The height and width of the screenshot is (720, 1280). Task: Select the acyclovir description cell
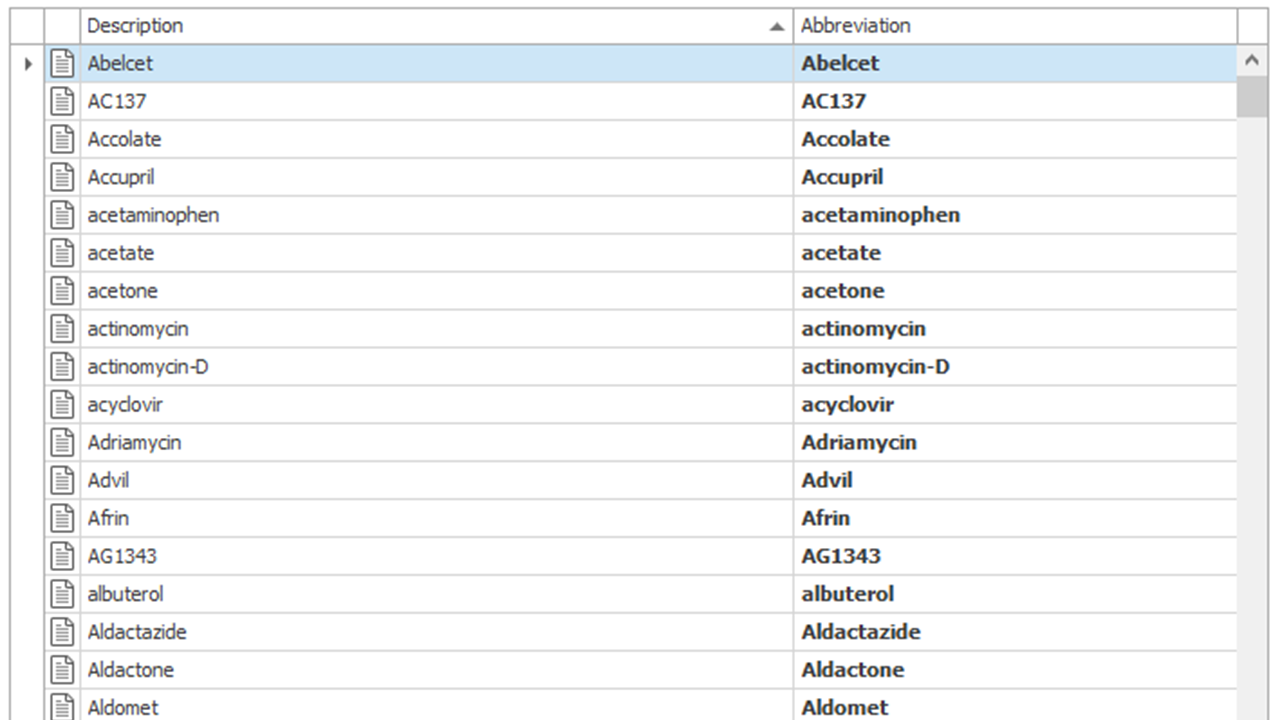(x=437, y=405)
